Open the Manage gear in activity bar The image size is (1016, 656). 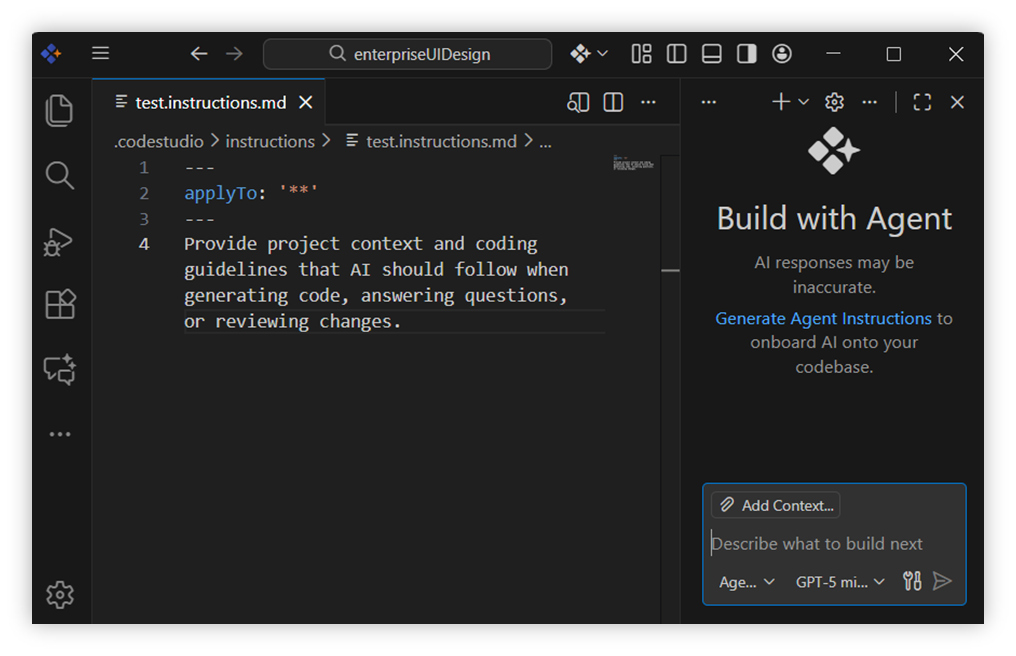tap(60, 594)
